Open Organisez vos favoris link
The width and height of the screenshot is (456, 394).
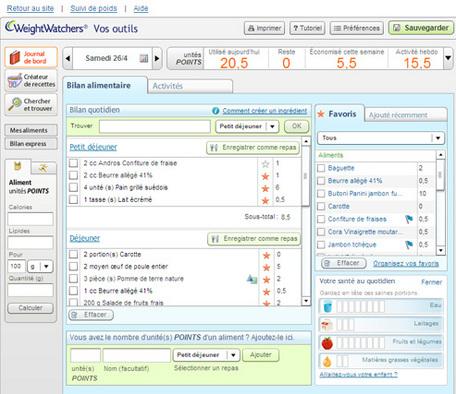click(x=406, y=264)
